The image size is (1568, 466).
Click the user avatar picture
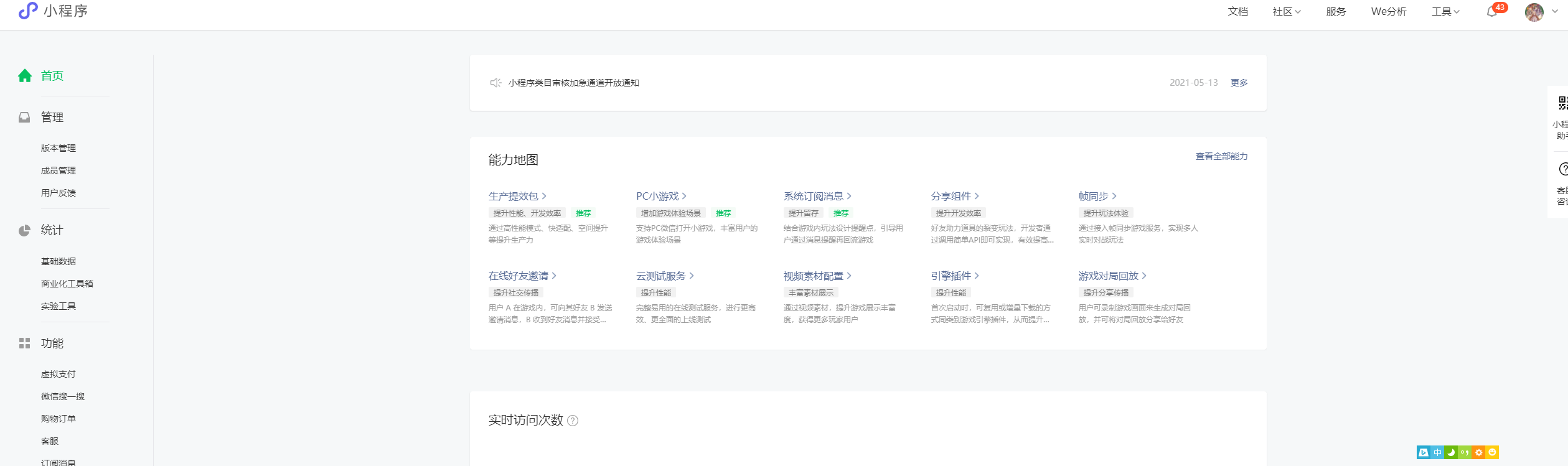point(1534,12)
